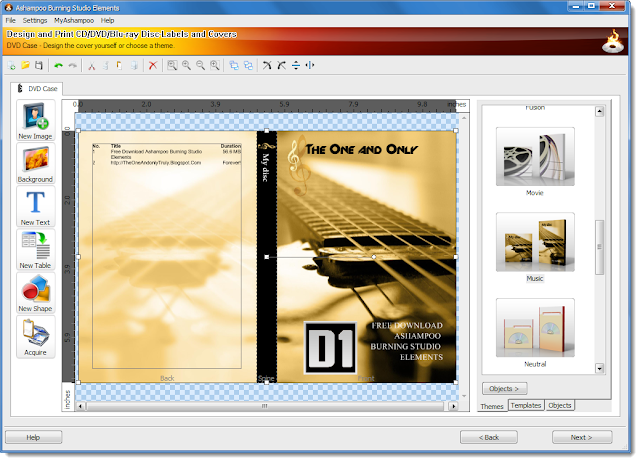640x462 pixels.
Task: Zoom to fit the page in the view
Action: [172, 65]
